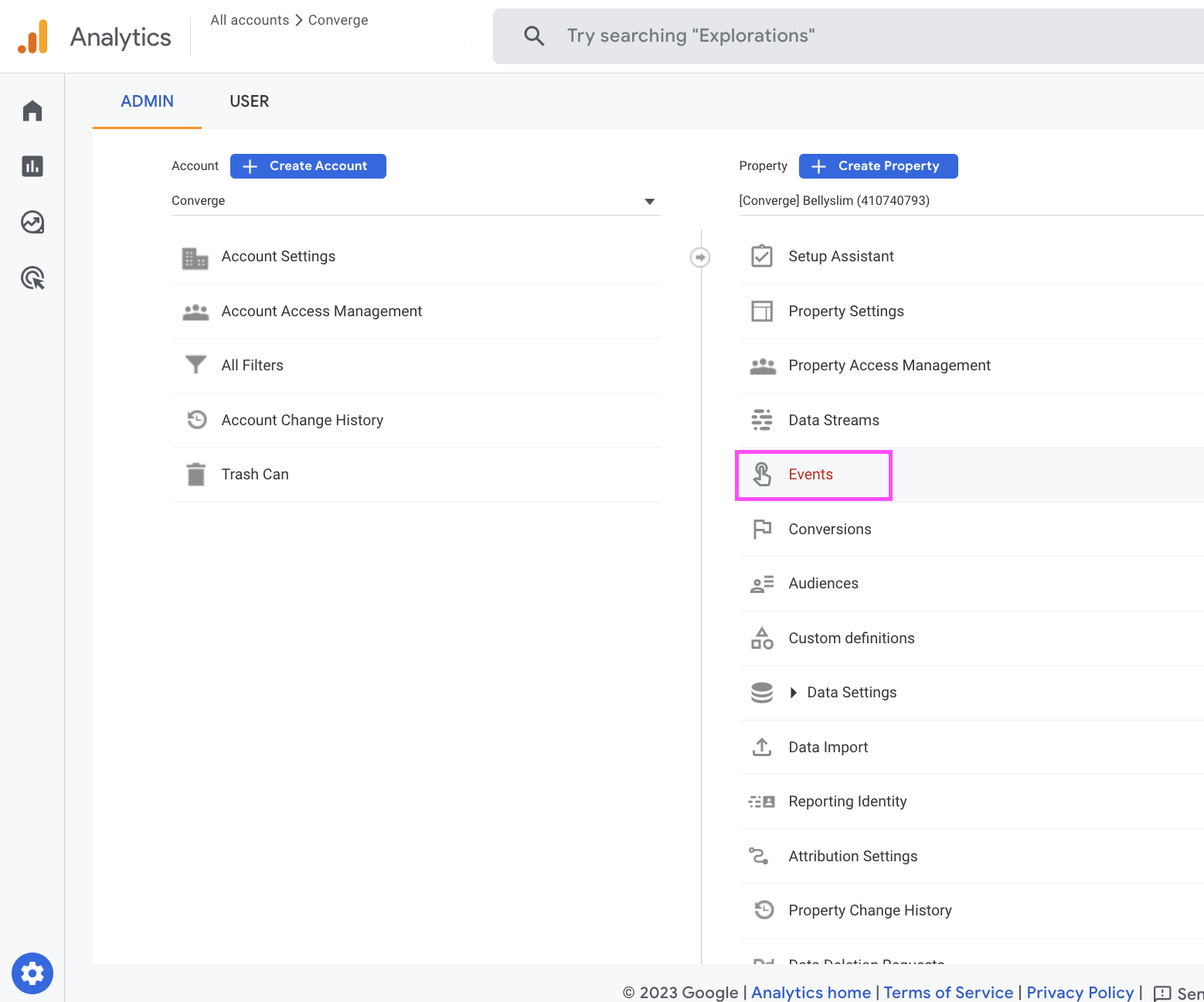
Task: Click the column collapse arrow circle
Action: (x=700, y=257)
